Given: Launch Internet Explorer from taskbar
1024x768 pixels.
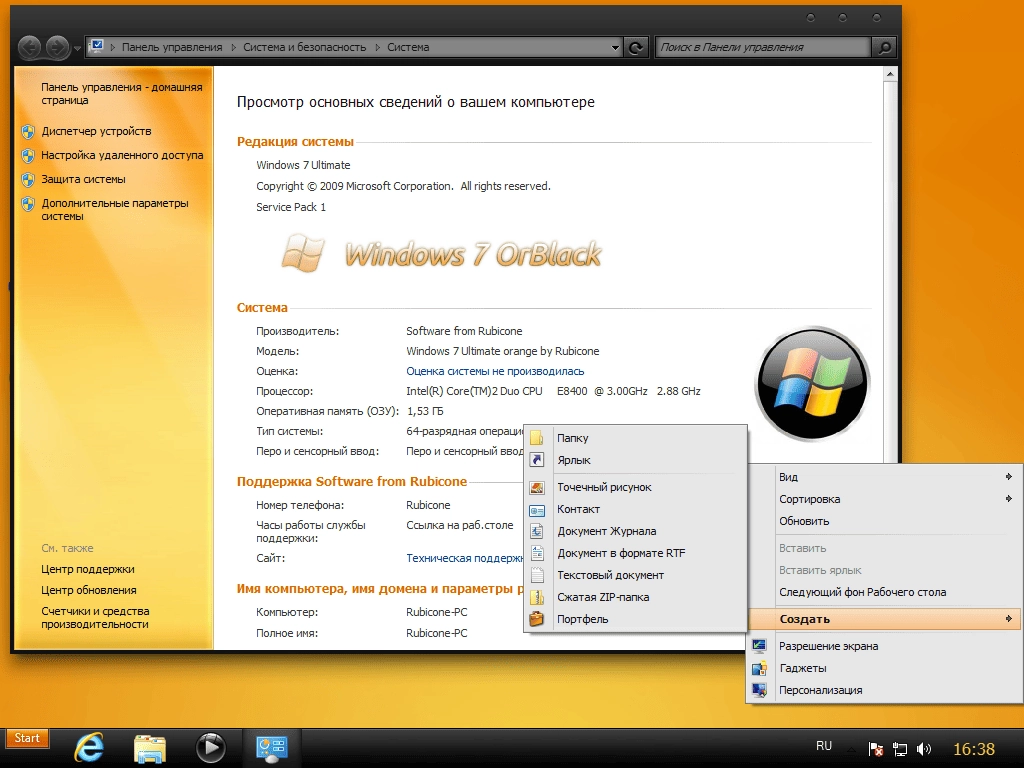Looking at the screenshot, I should 88,747.
